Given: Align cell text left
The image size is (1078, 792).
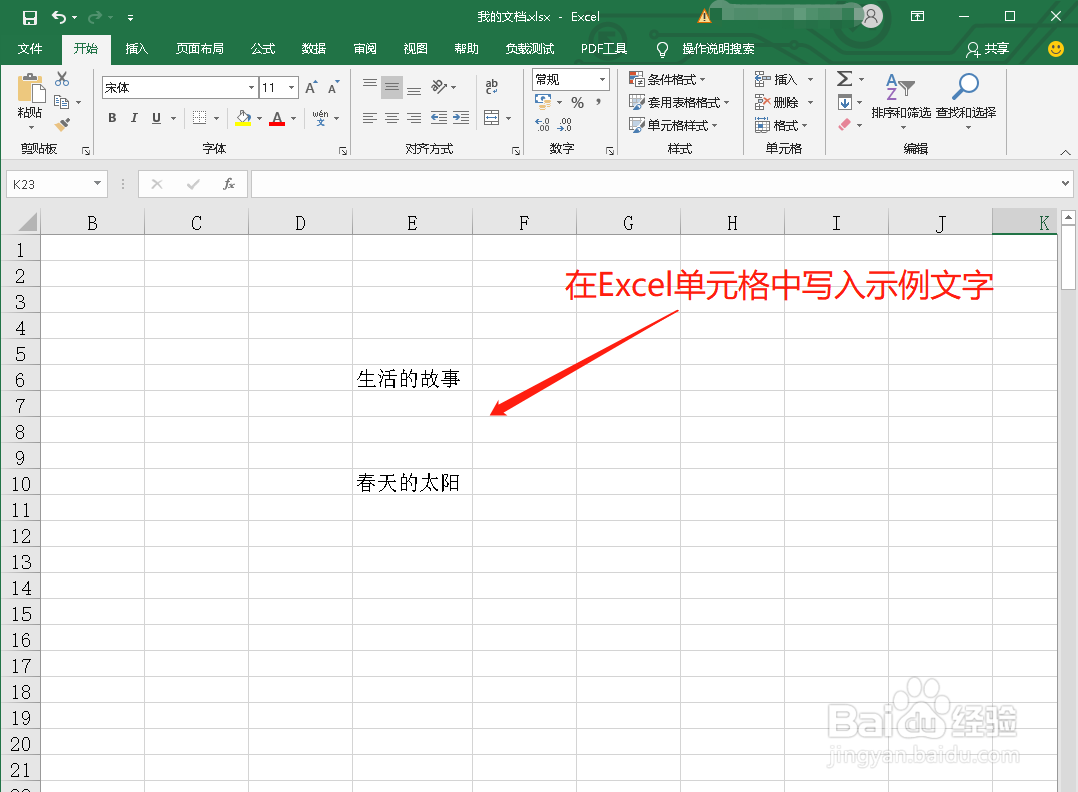Looking at the screenshot, I should pos(370,118).
